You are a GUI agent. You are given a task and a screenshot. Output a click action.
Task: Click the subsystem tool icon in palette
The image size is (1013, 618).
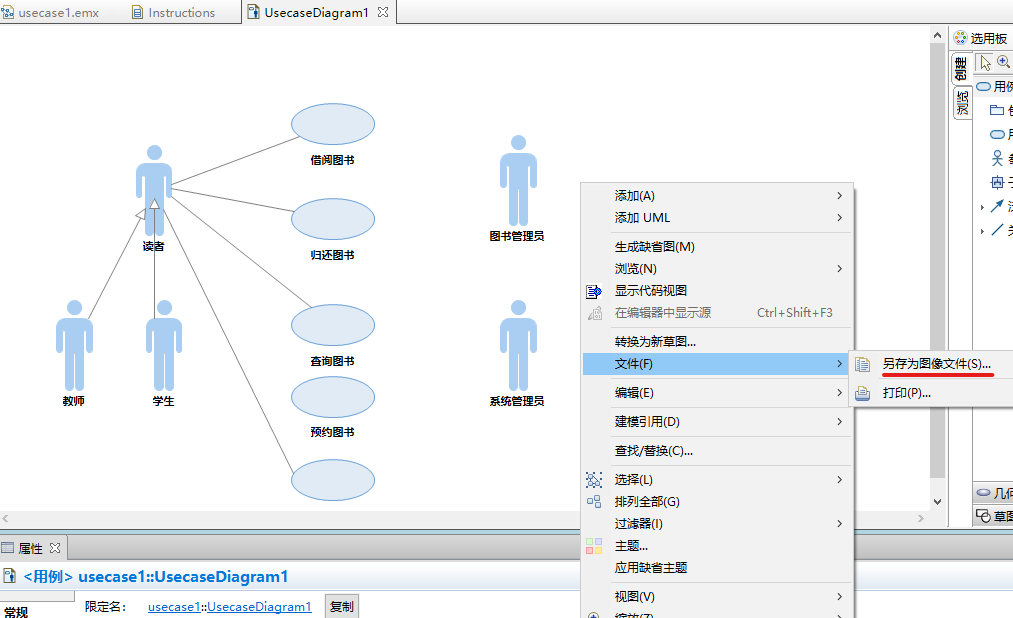996,182
